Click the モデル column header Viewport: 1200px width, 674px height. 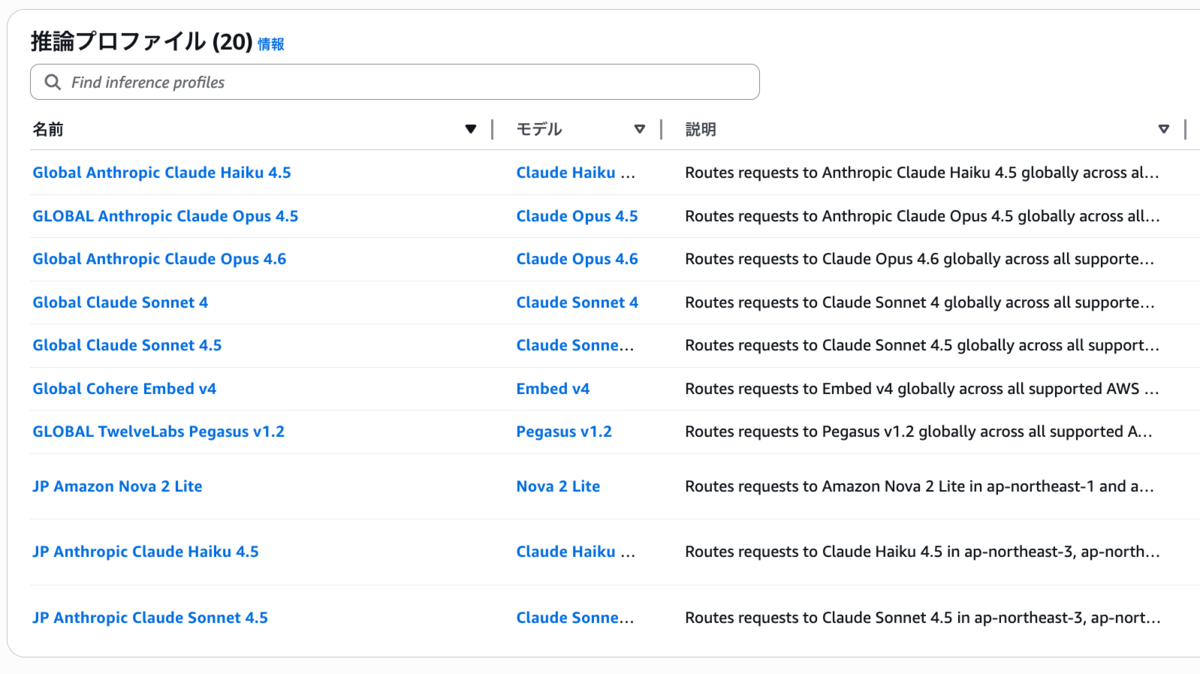click(x=539, y=129)
